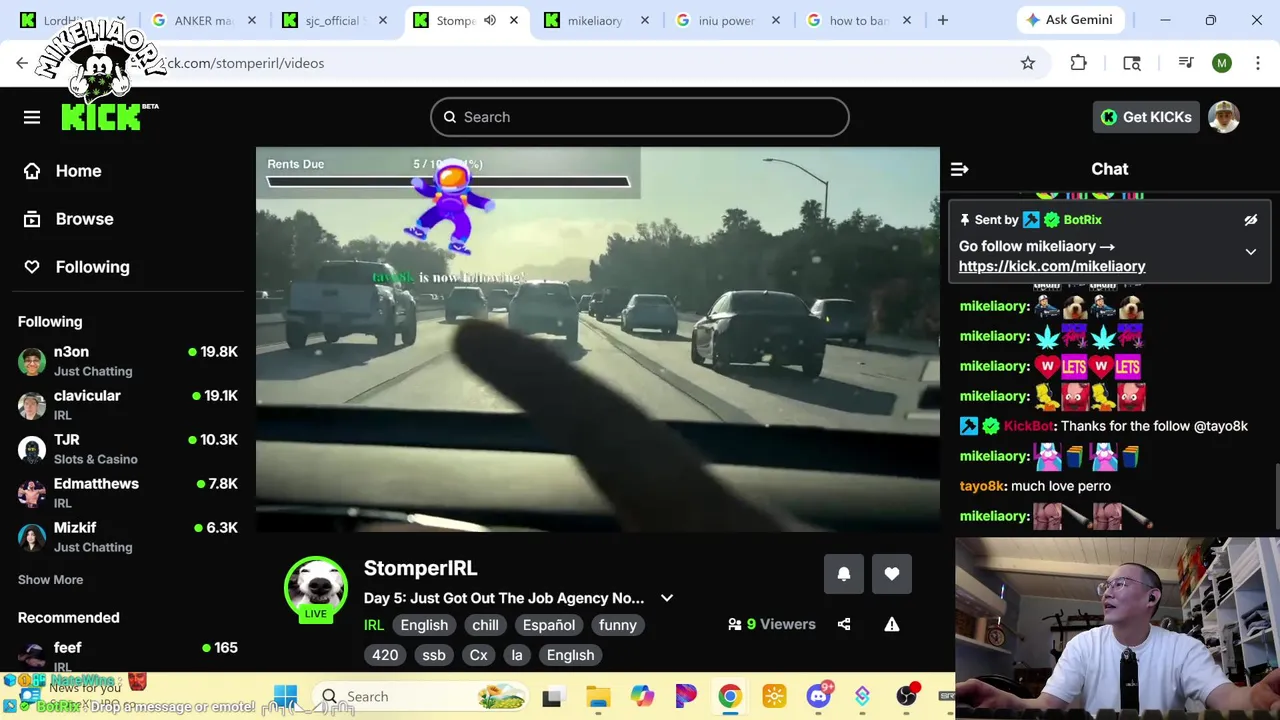Collapse the chat panel with the arrow icon

pos(959,170)
